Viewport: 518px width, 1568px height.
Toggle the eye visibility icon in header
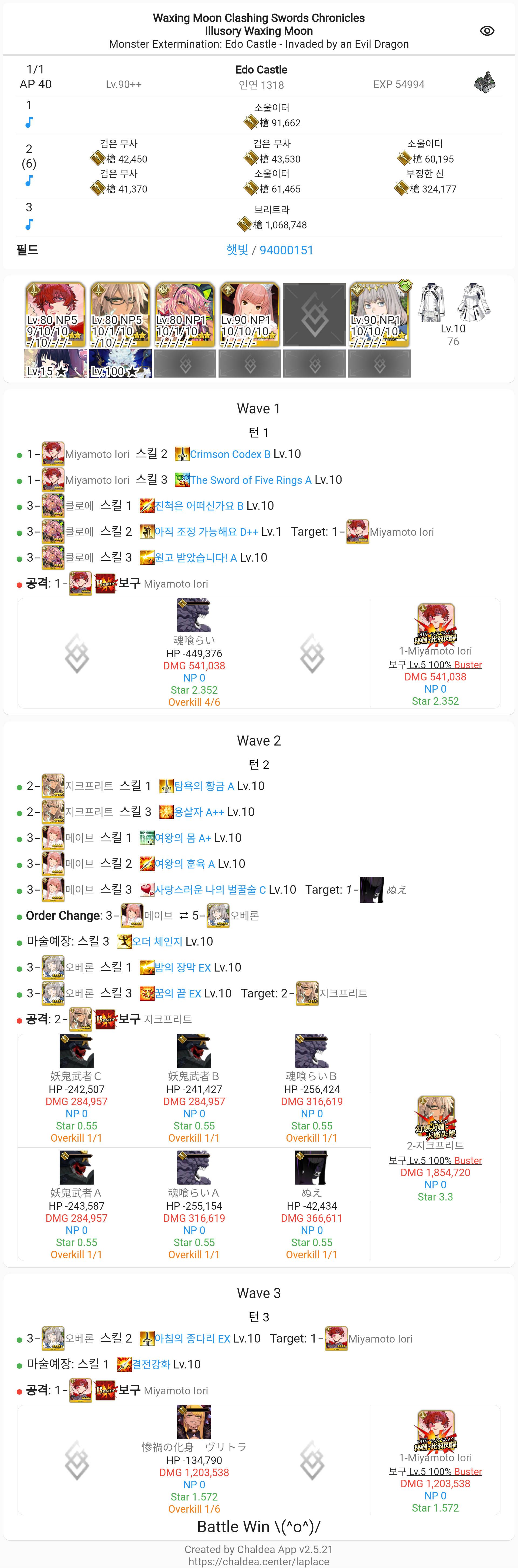click(x=487, y=31)
